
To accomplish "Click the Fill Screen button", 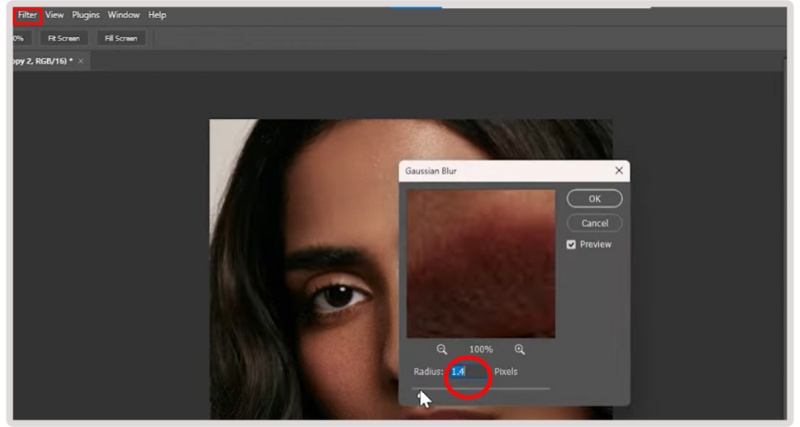I will 121,38.
